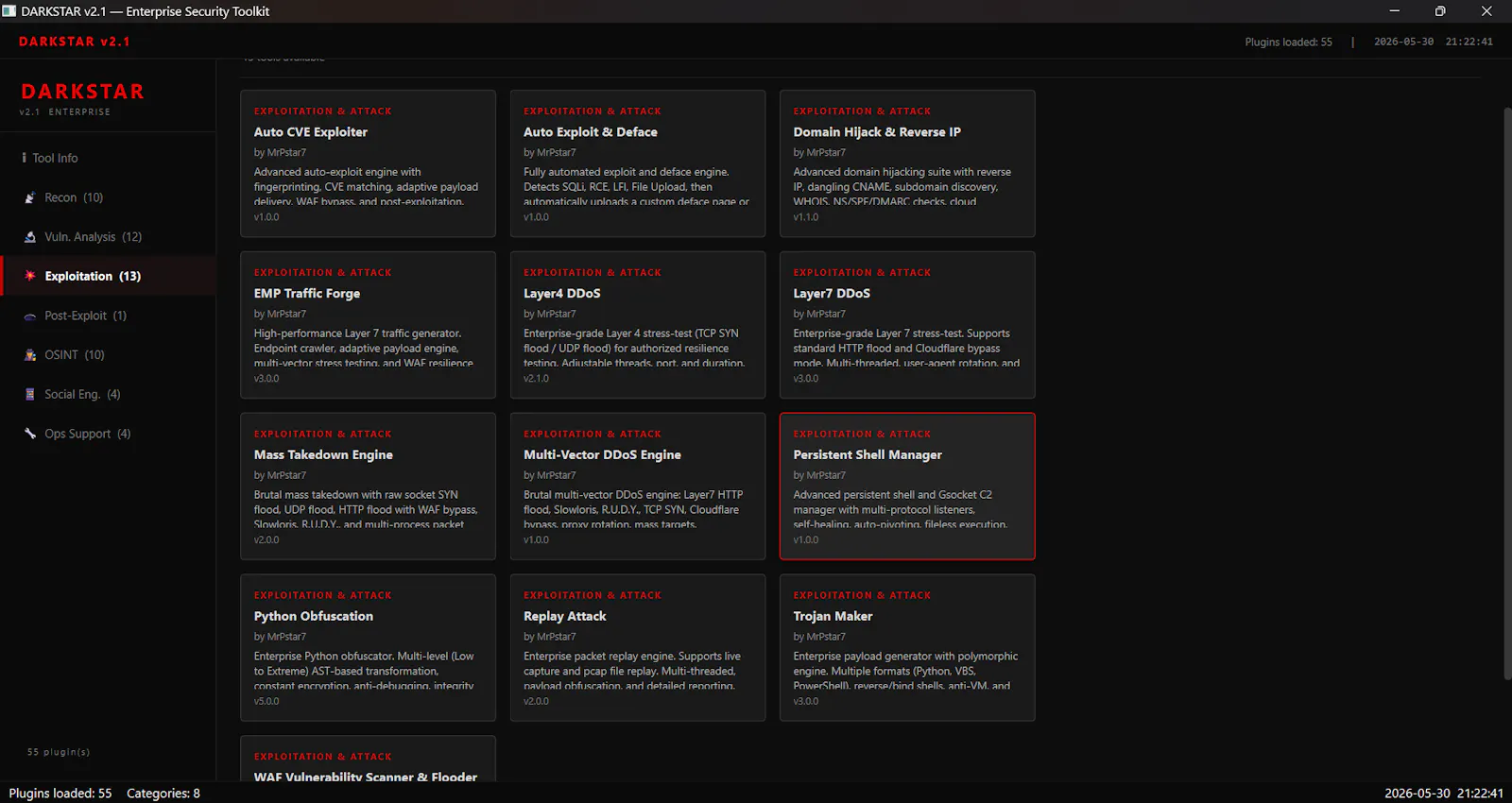Click the Post-Exploit category icon

click(x=30, y=316)
